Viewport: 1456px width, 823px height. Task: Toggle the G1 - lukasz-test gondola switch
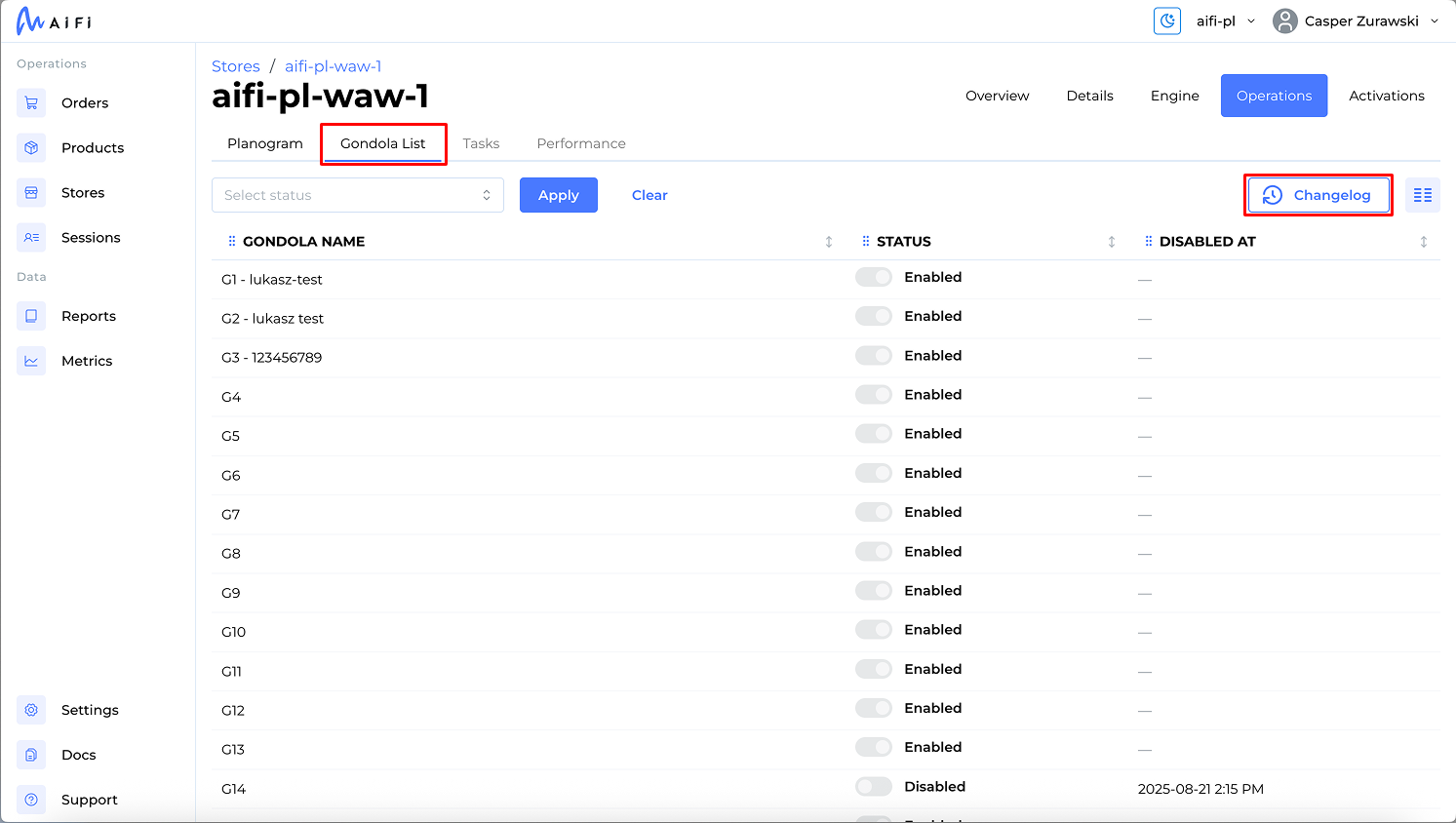pyautogui.click(x=873, y=278)
